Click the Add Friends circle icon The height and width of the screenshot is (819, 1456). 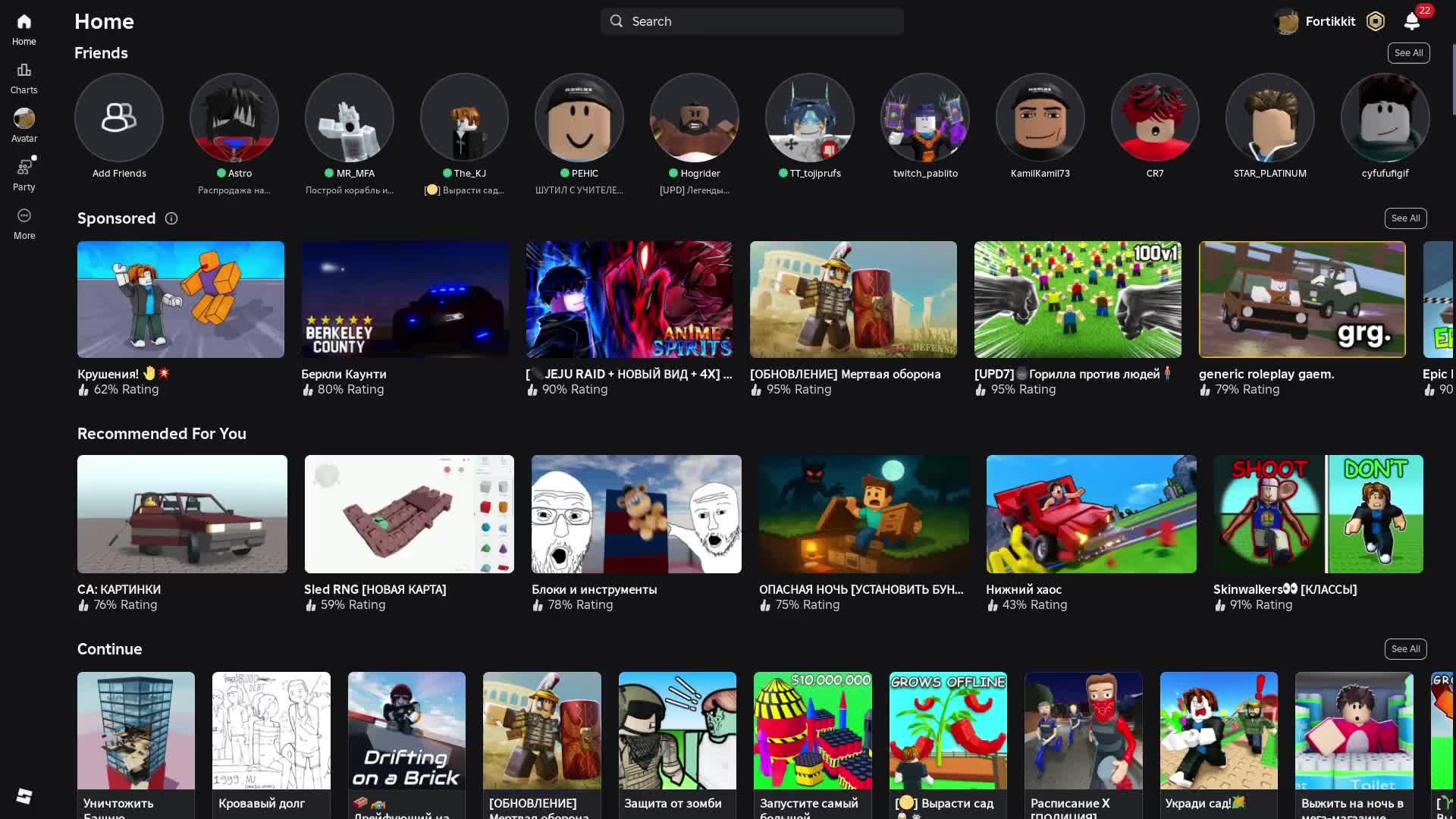coord(118,118)
